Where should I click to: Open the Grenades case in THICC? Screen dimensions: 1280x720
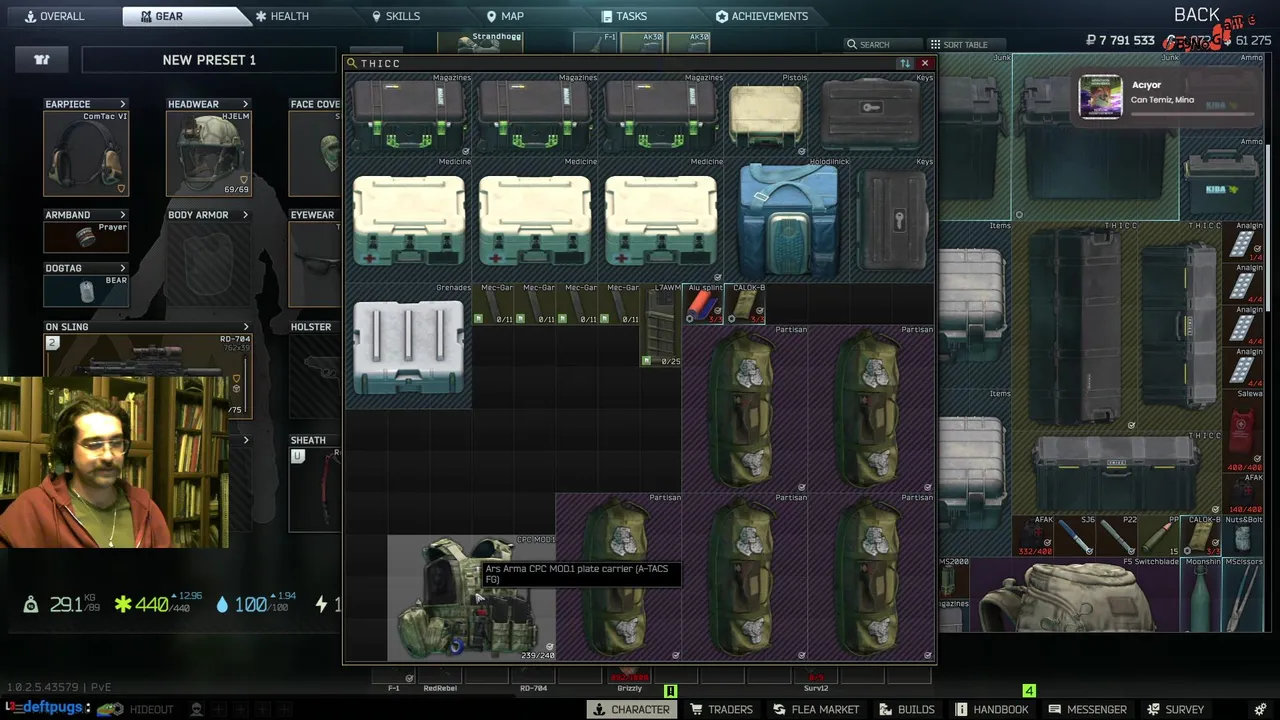click(408, 345)
